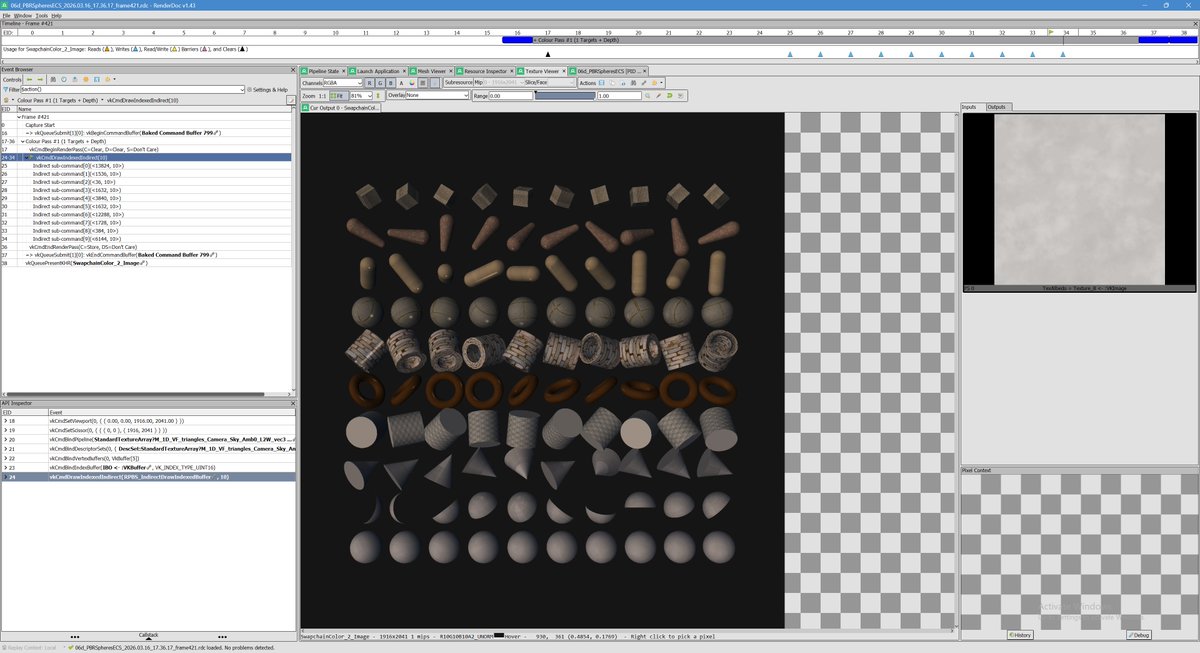Toggle the checkerboard background button
This screenshot has width=1200, height=653.
[423, 83]
